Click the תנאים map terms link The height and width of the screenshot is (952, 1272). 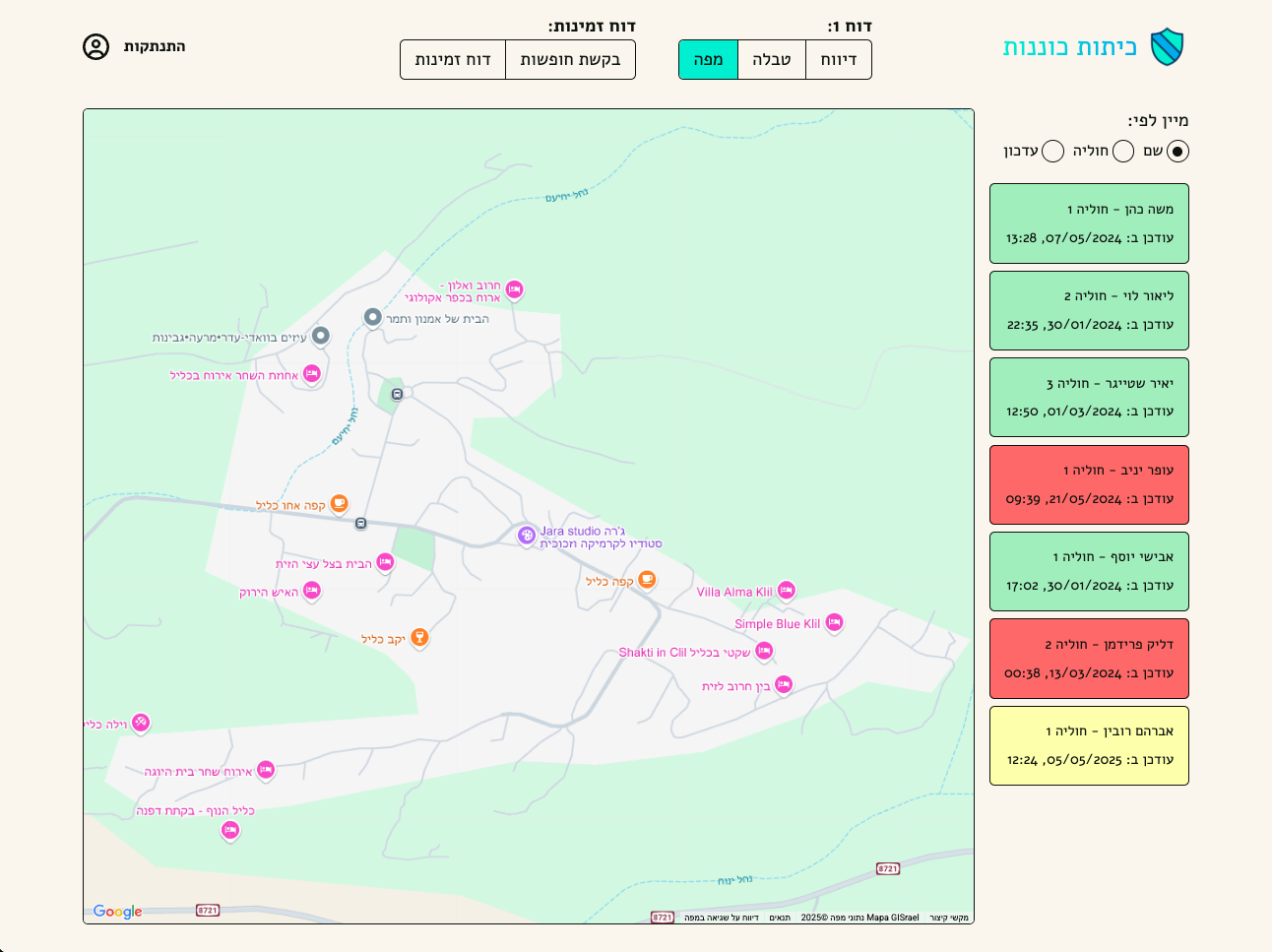(x=780, y=918)
